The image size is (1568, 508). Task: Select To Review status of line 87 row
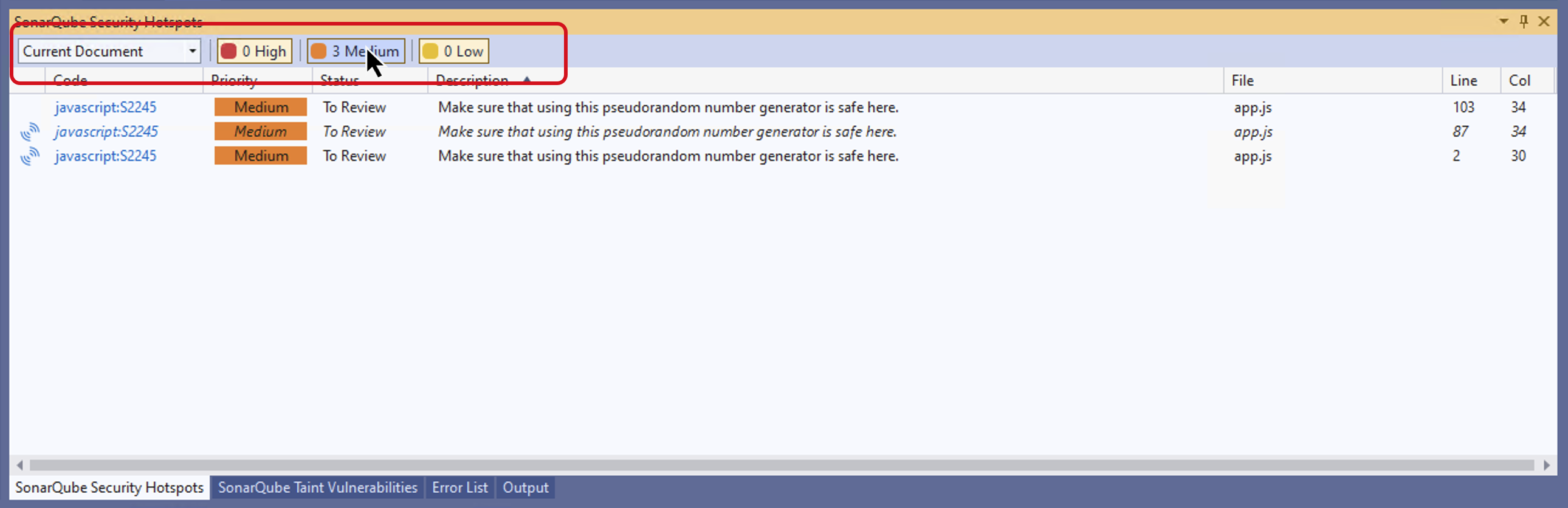[x=354, y=131]
